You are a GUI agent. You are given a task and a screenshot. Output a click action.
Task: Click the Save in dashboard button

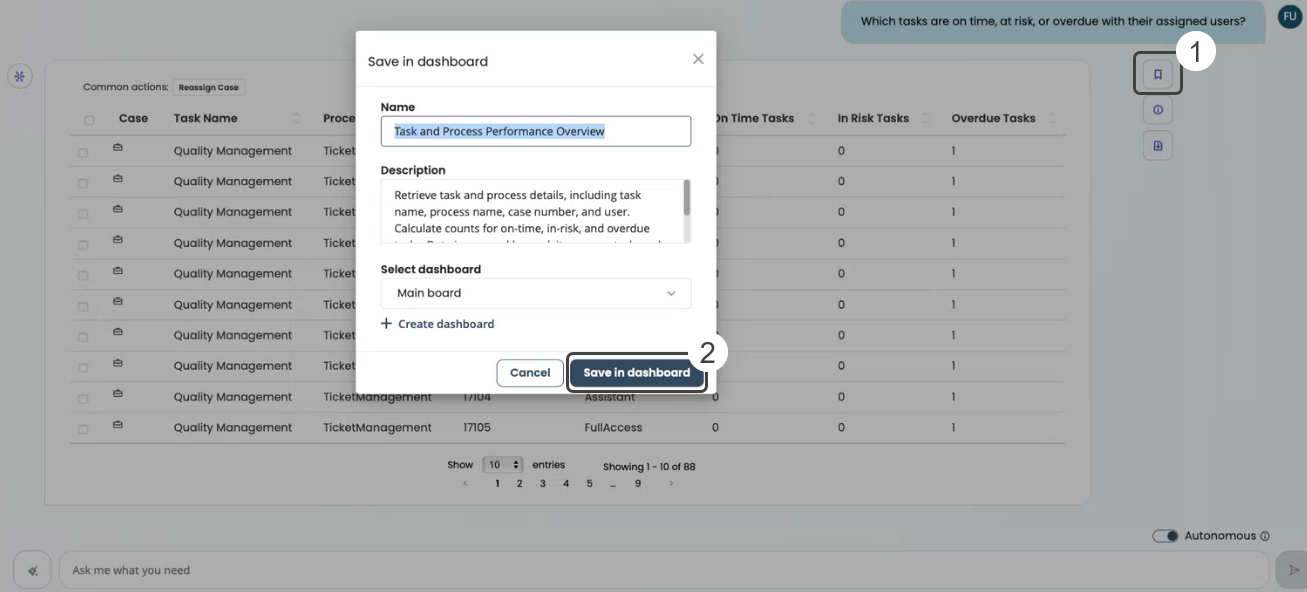click(x=636, y=373)
